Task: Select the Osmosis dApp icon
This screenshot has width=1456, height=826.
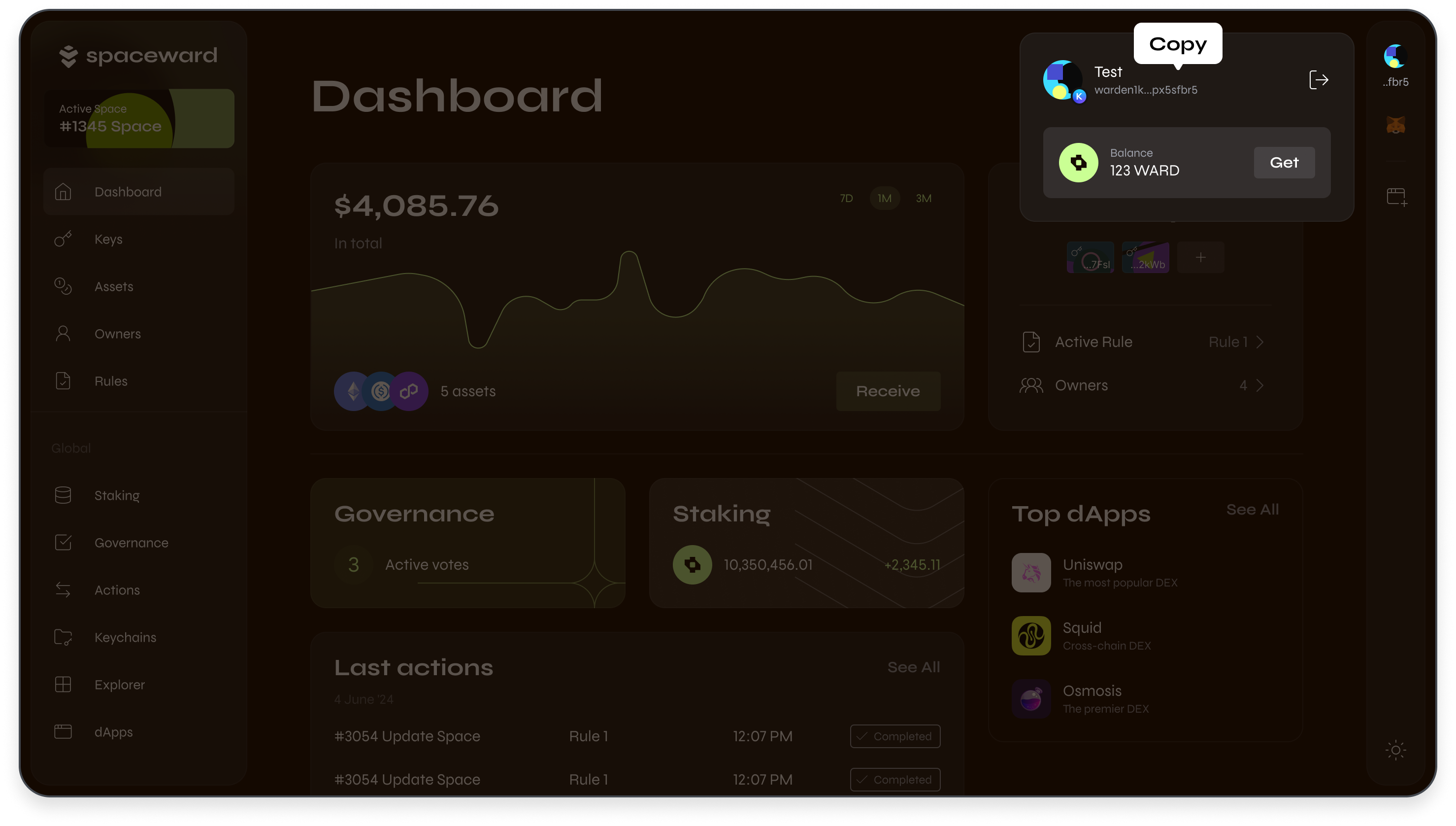Action: pyautogui.click(x=1031, y=698)
